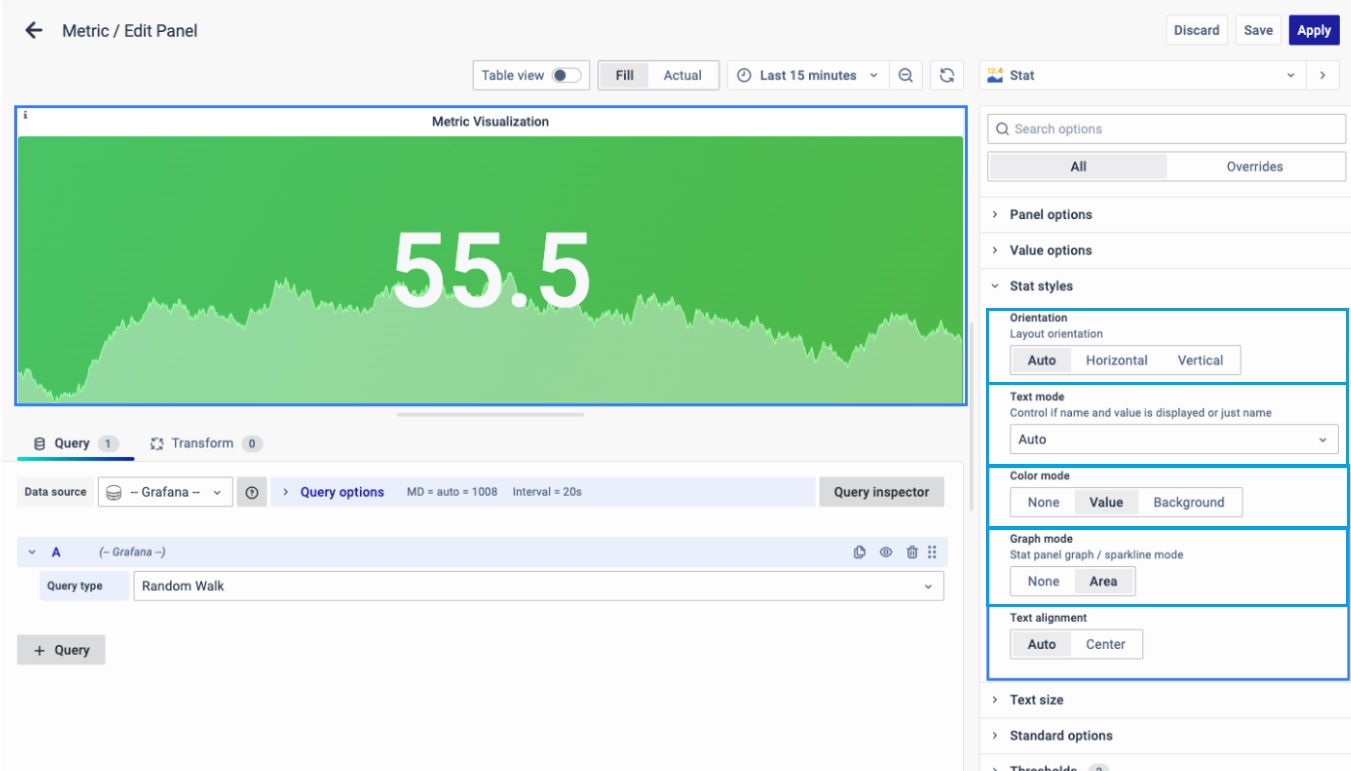Image resolution: width=1351 pixels, height=771 pixels.
Task: Click the drag handle for query A
Action: pos(932,552)
